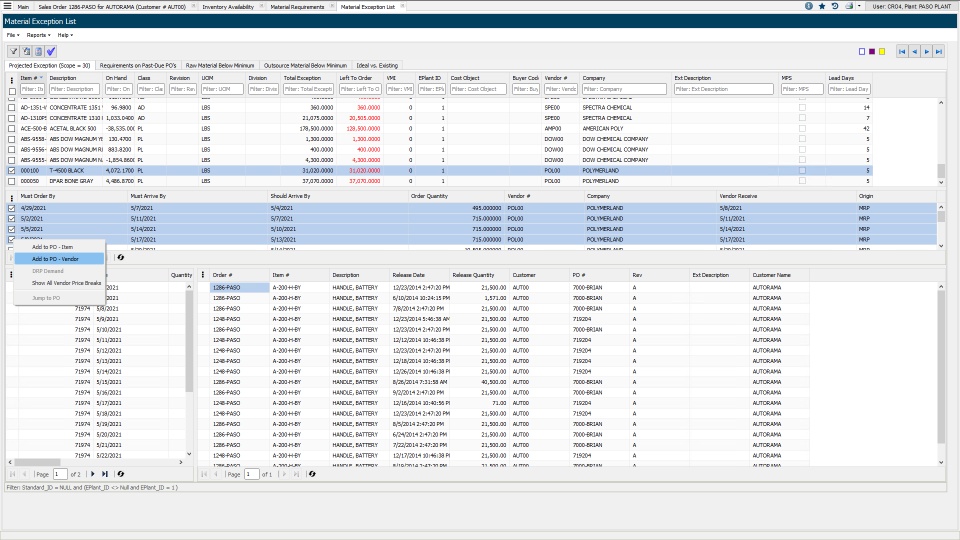Go to last record navigation arrow
This screenshot has height=540, width=960.
coord(939,51)
